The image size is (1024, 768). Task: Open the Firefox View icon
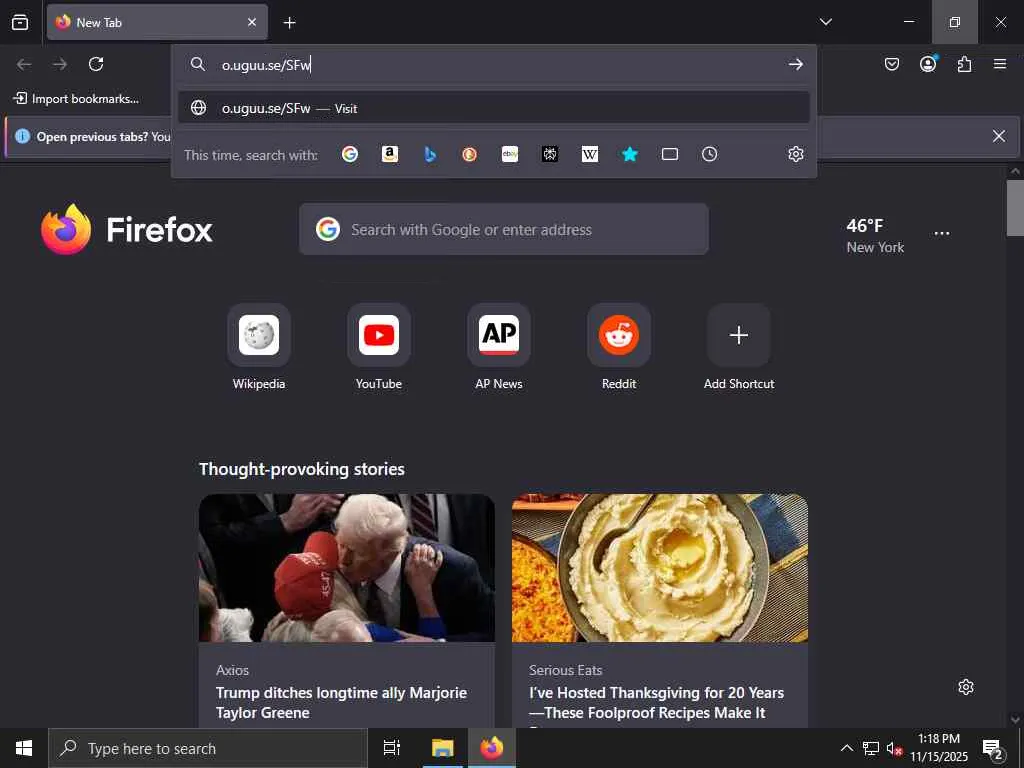pyautogui.click(x=20, y=22)
